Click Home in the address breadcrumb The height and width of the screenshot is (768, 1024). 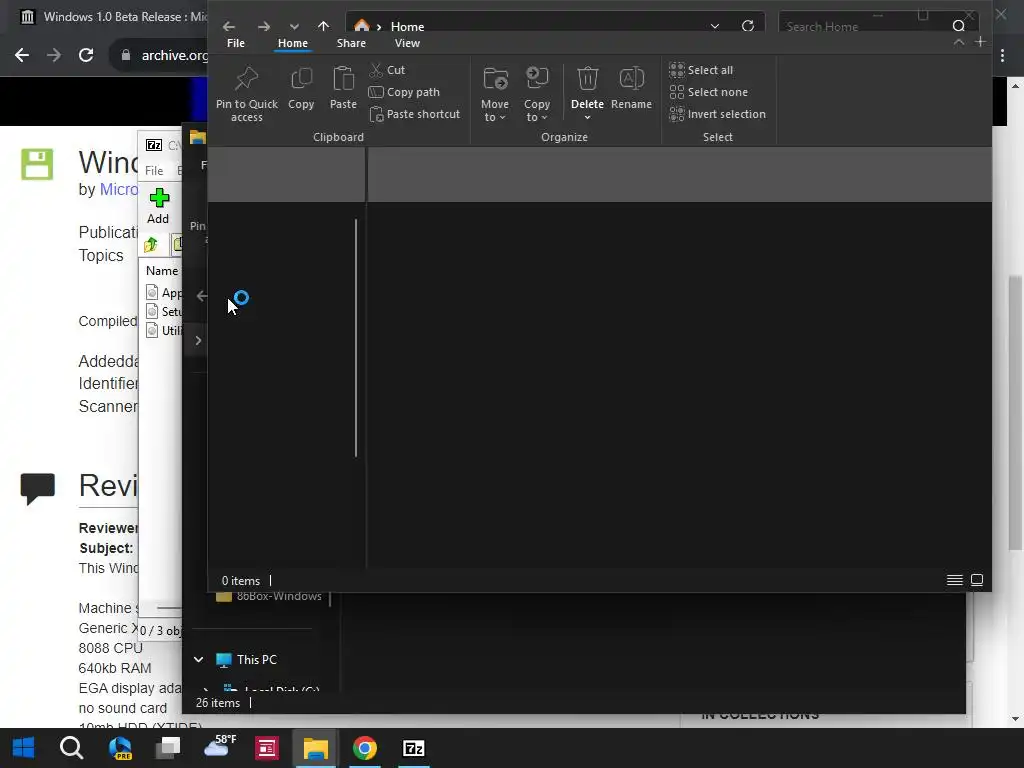(x=408, y=27)
